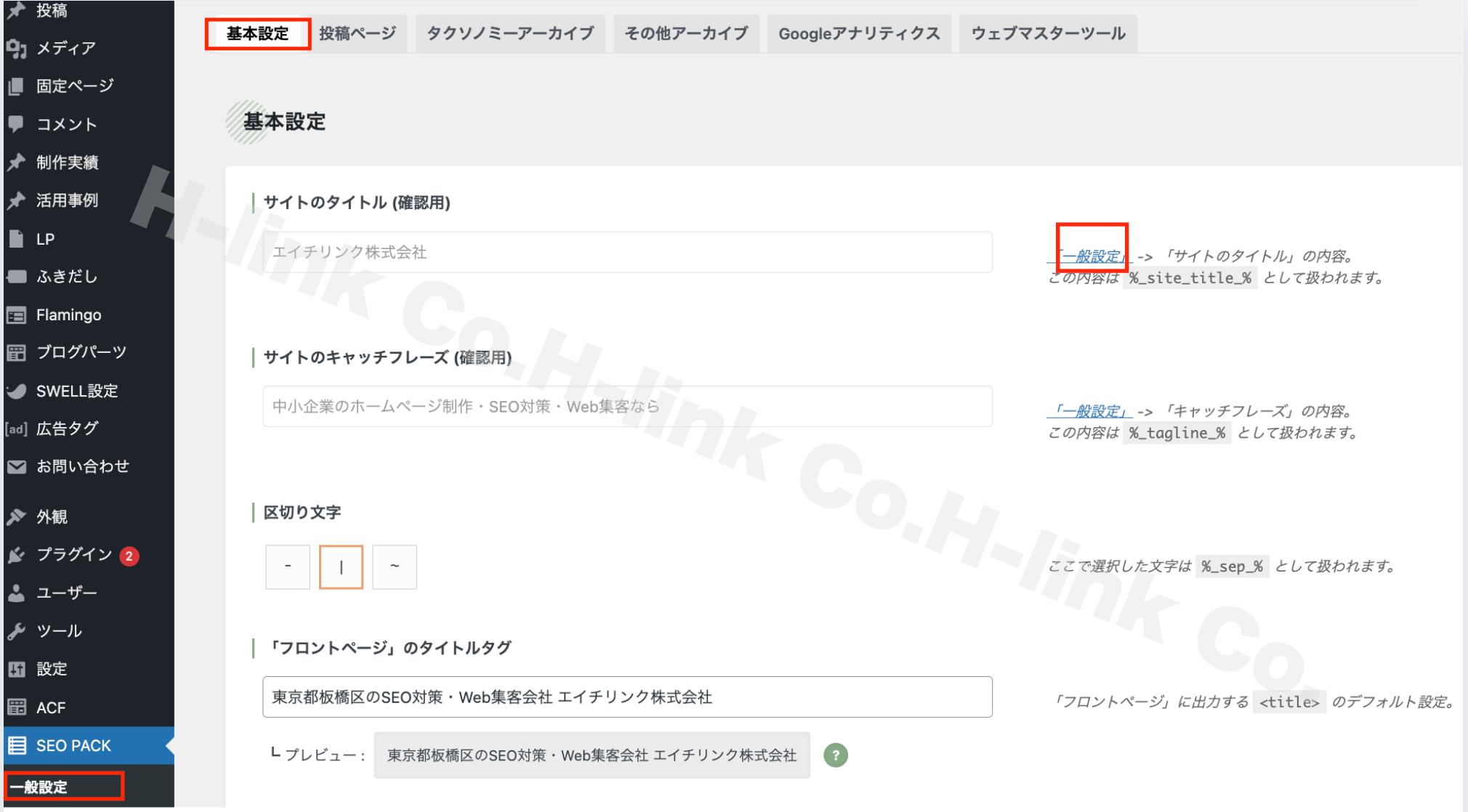
Task: Click the front page title tag input field
Action: 627,697
